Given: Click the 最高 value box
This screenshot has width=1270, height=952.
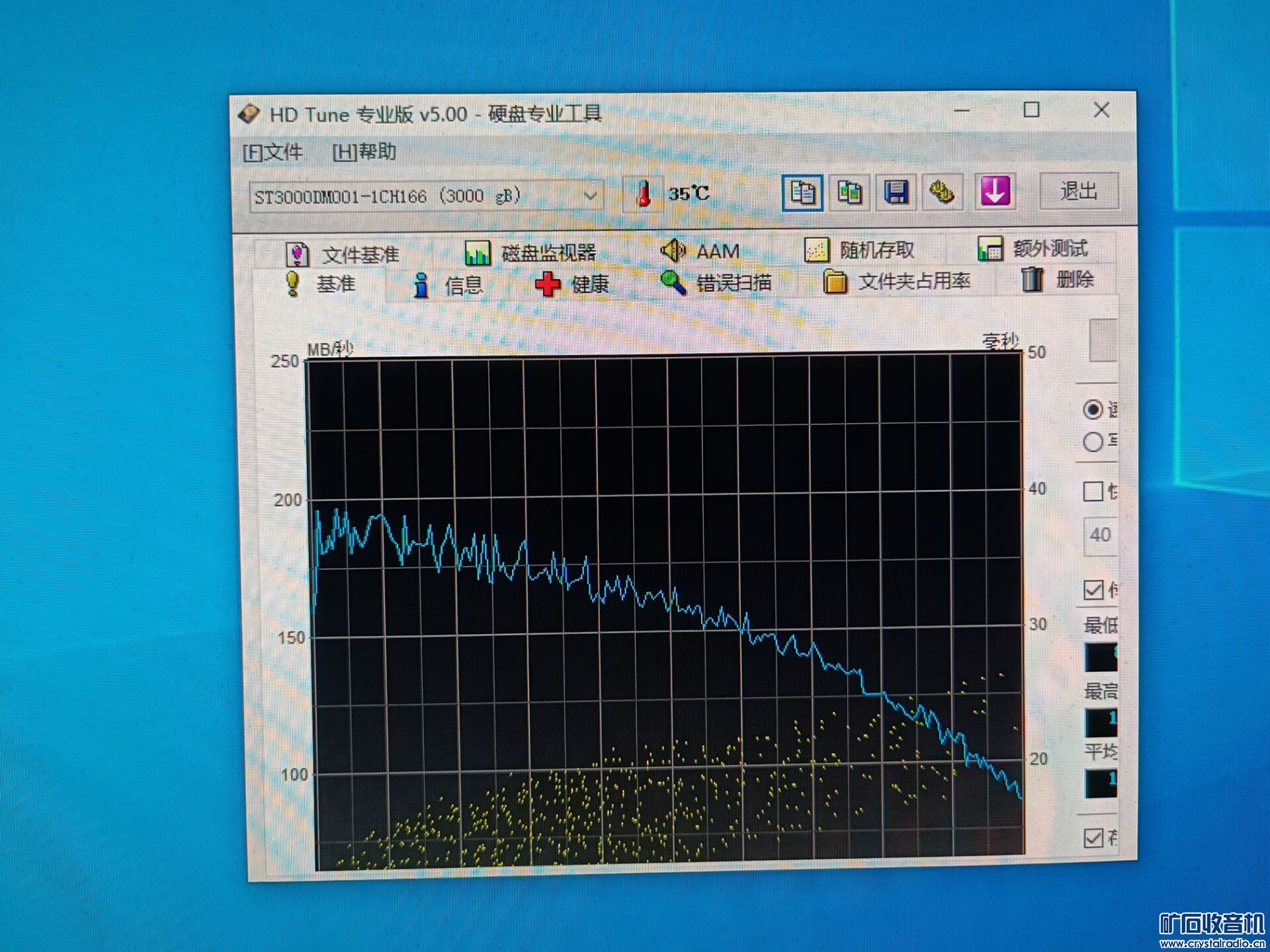Looking at the screenshot, I should (1101, 723).
